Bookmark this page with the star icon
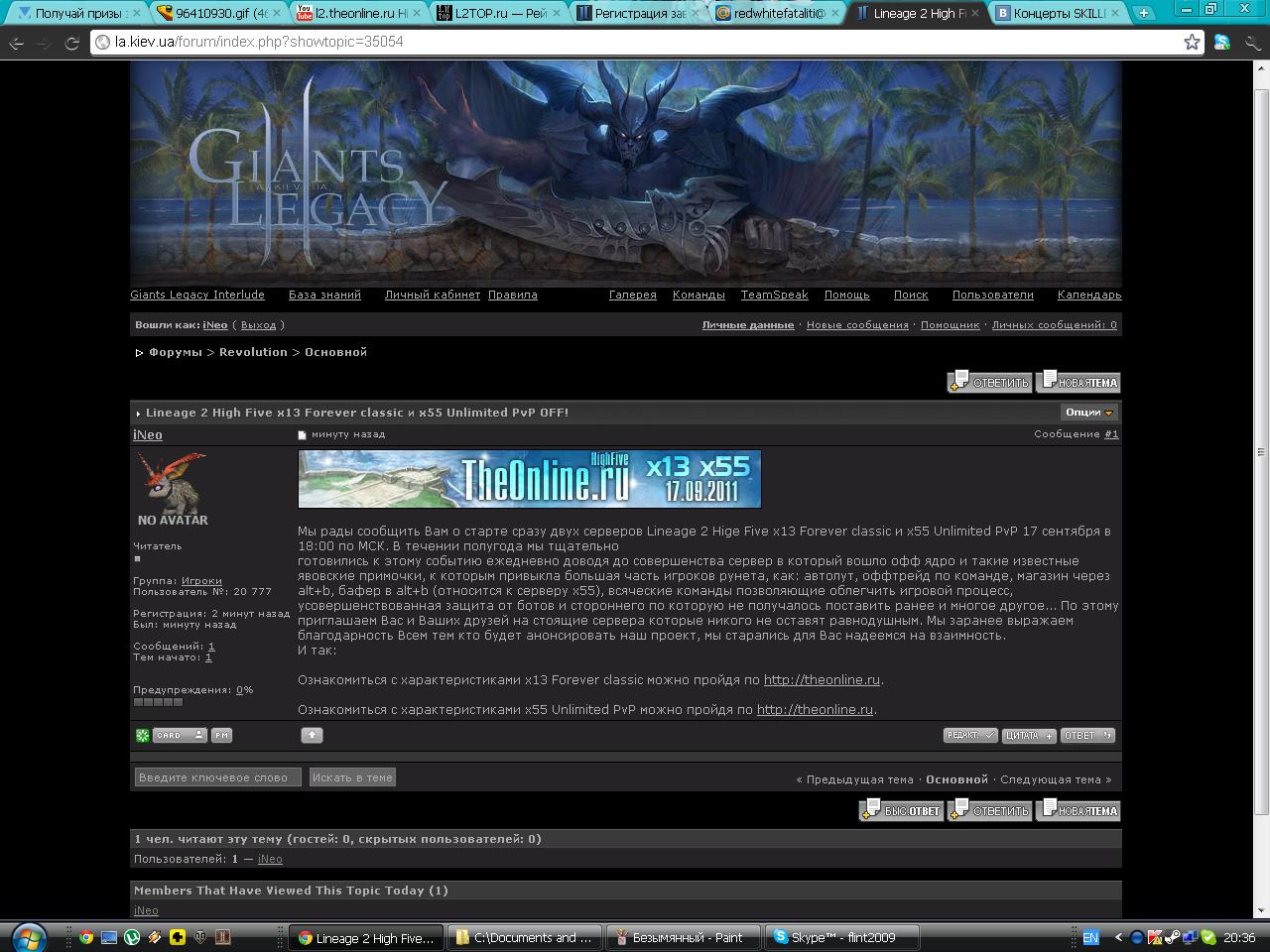This screenshot has width=1270, height=952. point(1192,42)
